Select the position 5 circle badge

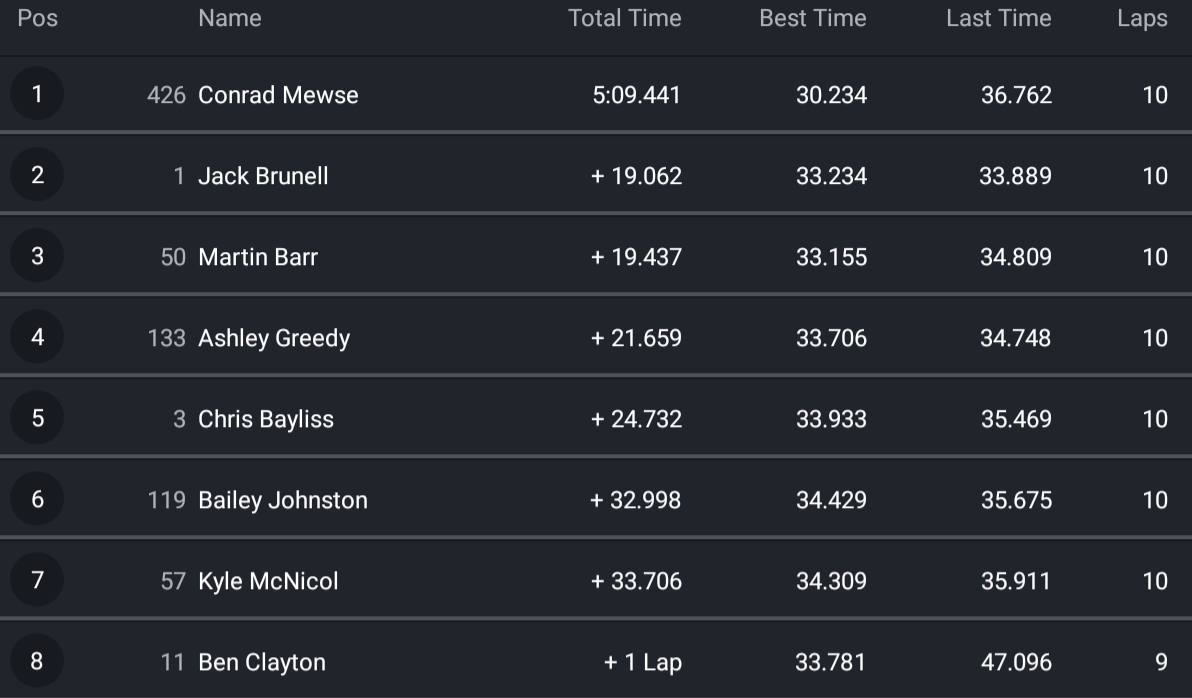tap(38, 419)
